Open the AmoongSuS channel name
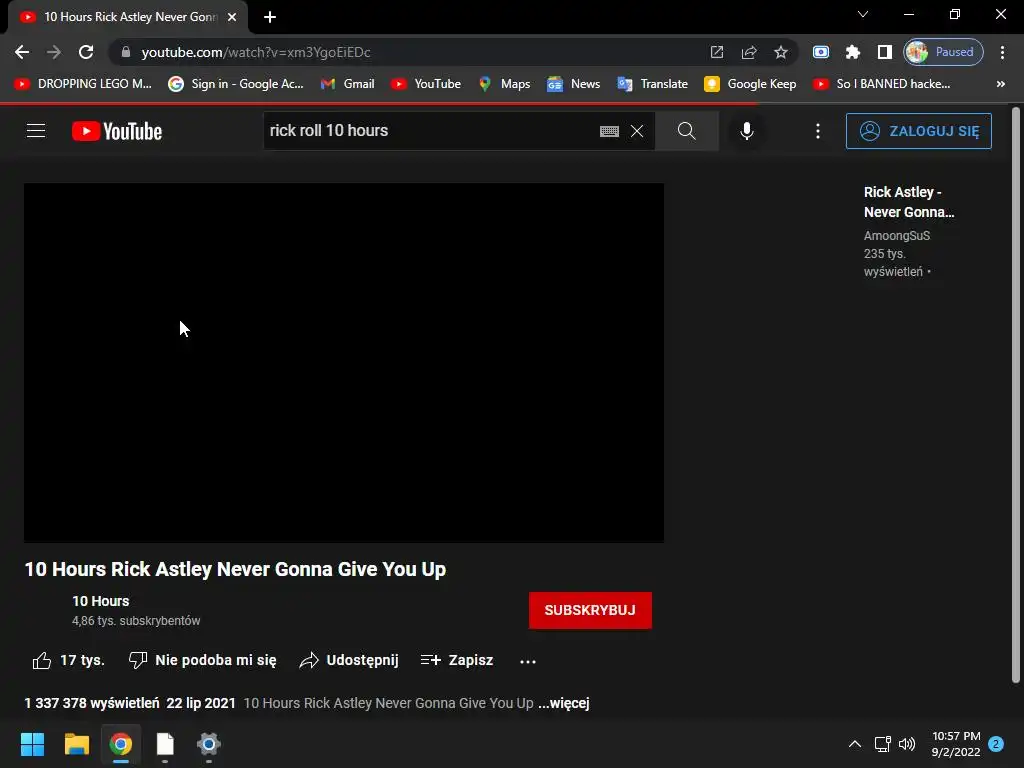The width and height of the screenshot is (1024, 768). click(x=896, y=236)
